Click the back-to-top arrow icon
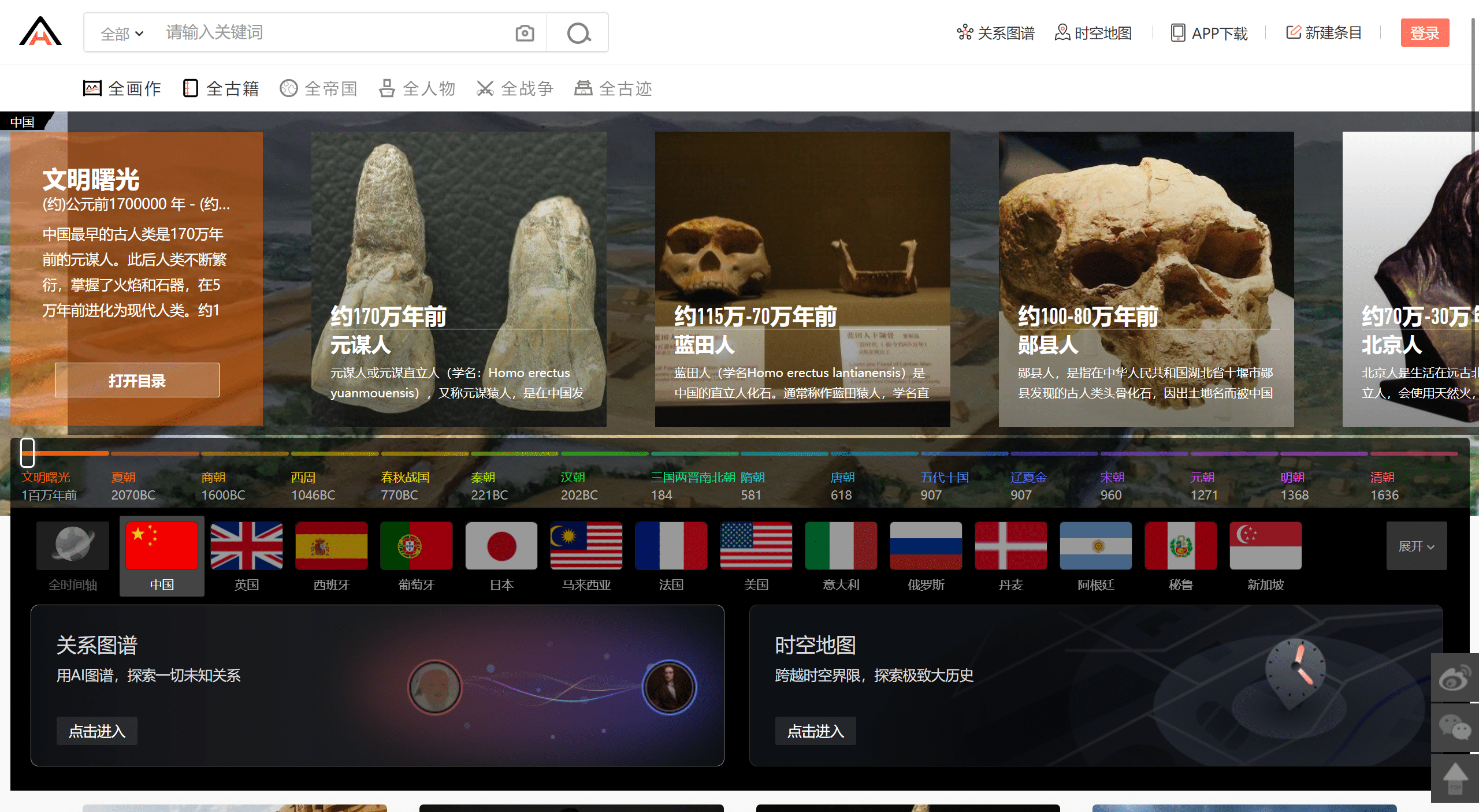 [1455, 778]
